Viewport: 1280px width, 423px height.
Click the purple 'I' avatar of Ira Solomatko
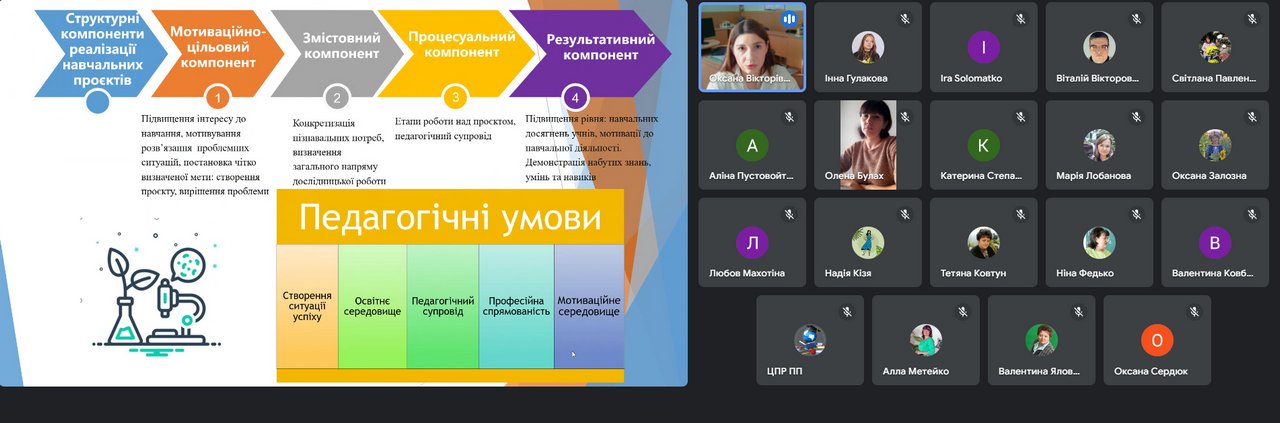pyautogui.click(x=984, y=47)
